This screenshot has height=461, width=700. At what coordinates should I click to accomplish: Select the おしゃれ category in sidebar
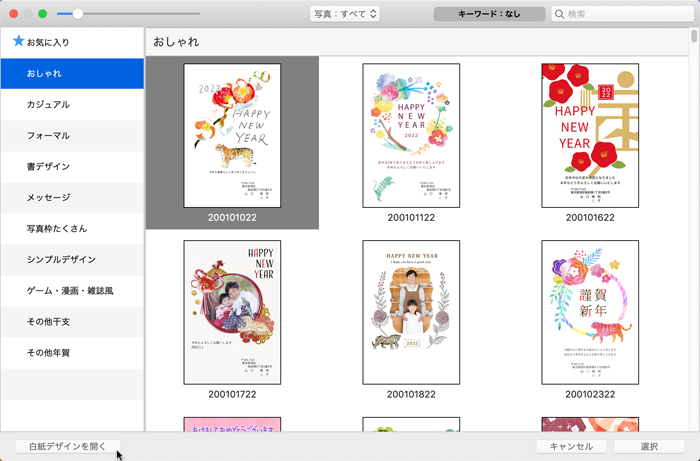pos(72,74)
